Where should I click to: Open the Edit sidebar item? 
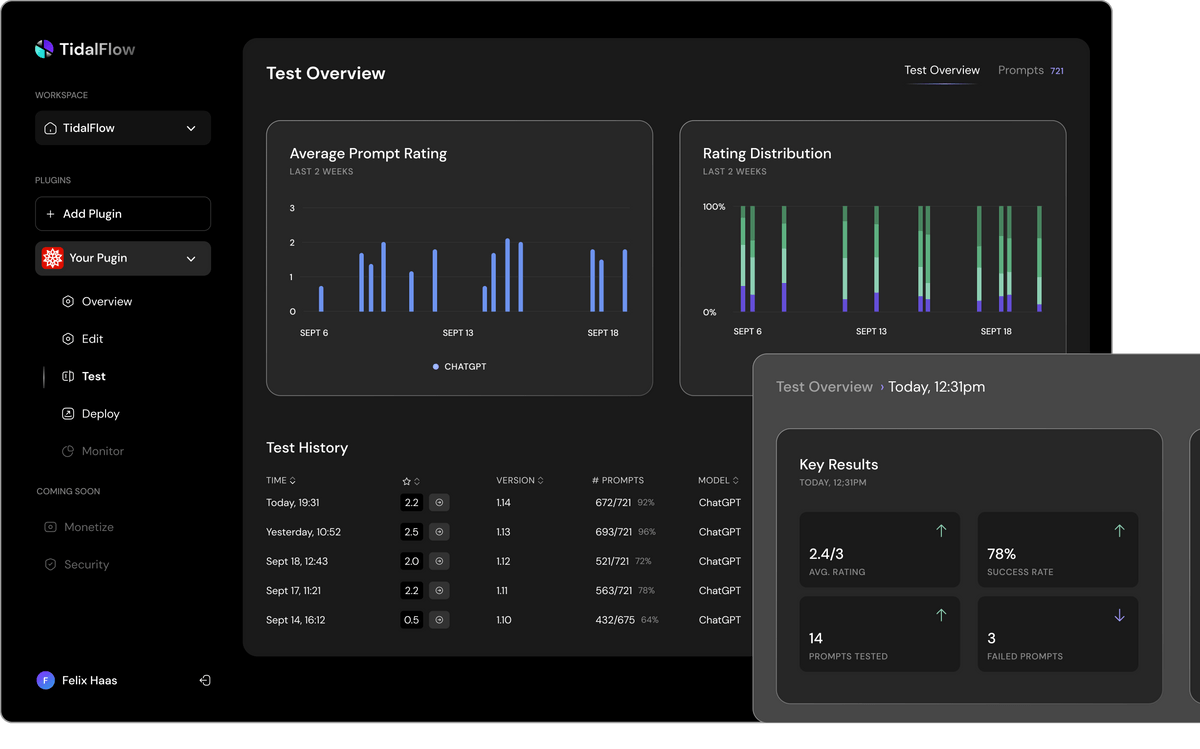(x=92, y=339)
